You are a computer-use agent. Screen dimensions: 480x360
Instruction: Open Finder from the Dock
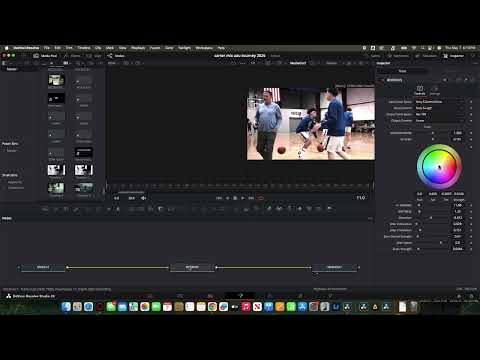66,306
